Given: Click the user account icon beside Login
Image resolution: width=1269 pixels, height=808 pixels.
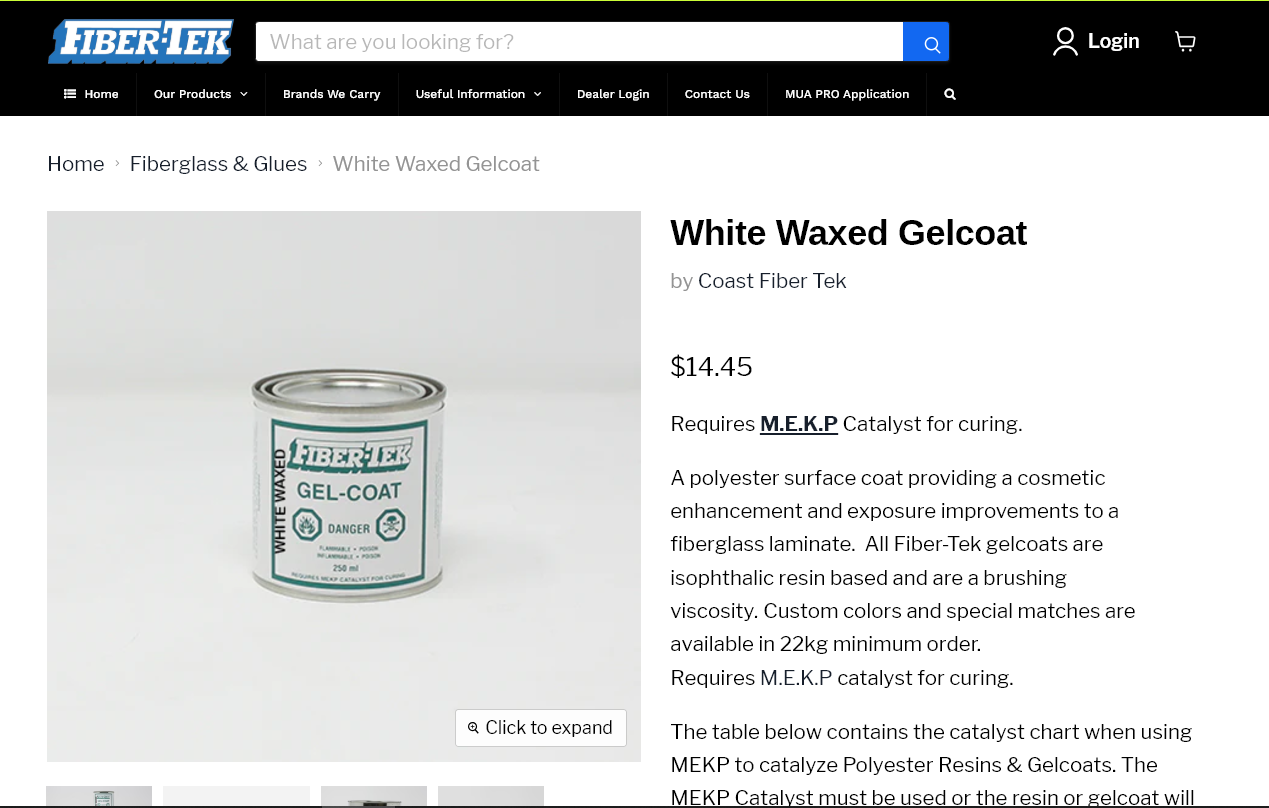Looking at the screenshot, I should (1066, 41).
